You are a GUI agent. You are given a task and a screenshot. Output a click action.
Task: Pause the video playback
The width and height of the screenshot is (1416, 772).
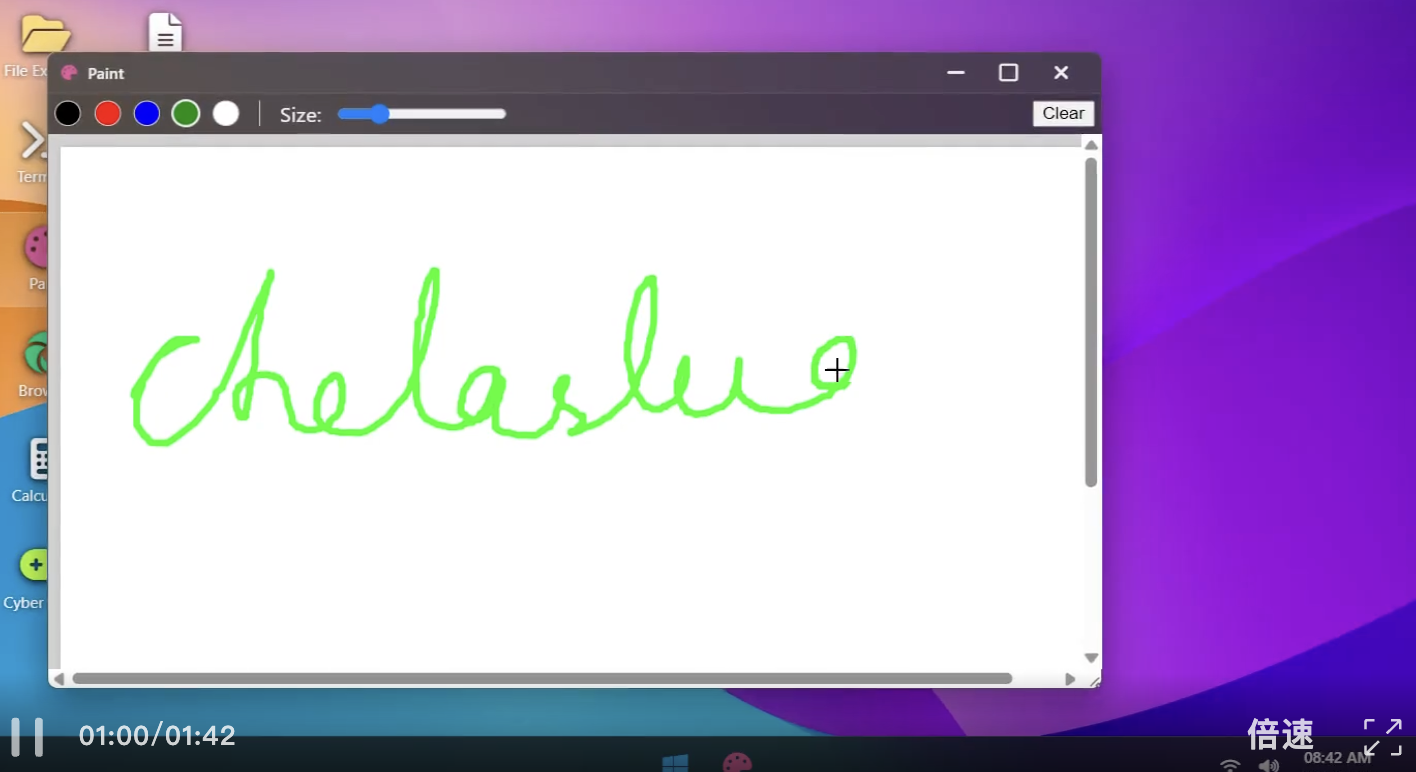[x=27, y=737]
